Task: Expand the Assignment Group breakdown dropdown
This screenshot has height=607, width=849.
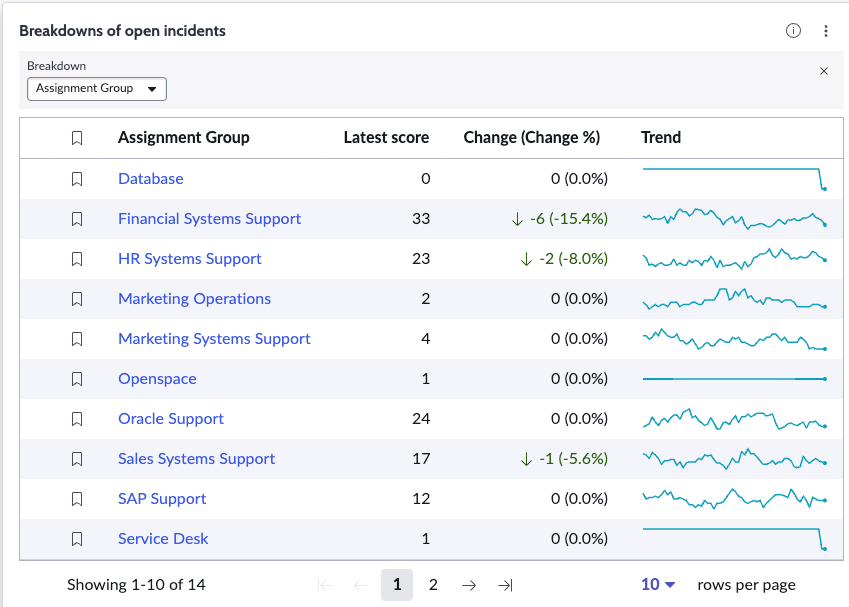Action: pos(97,89)
